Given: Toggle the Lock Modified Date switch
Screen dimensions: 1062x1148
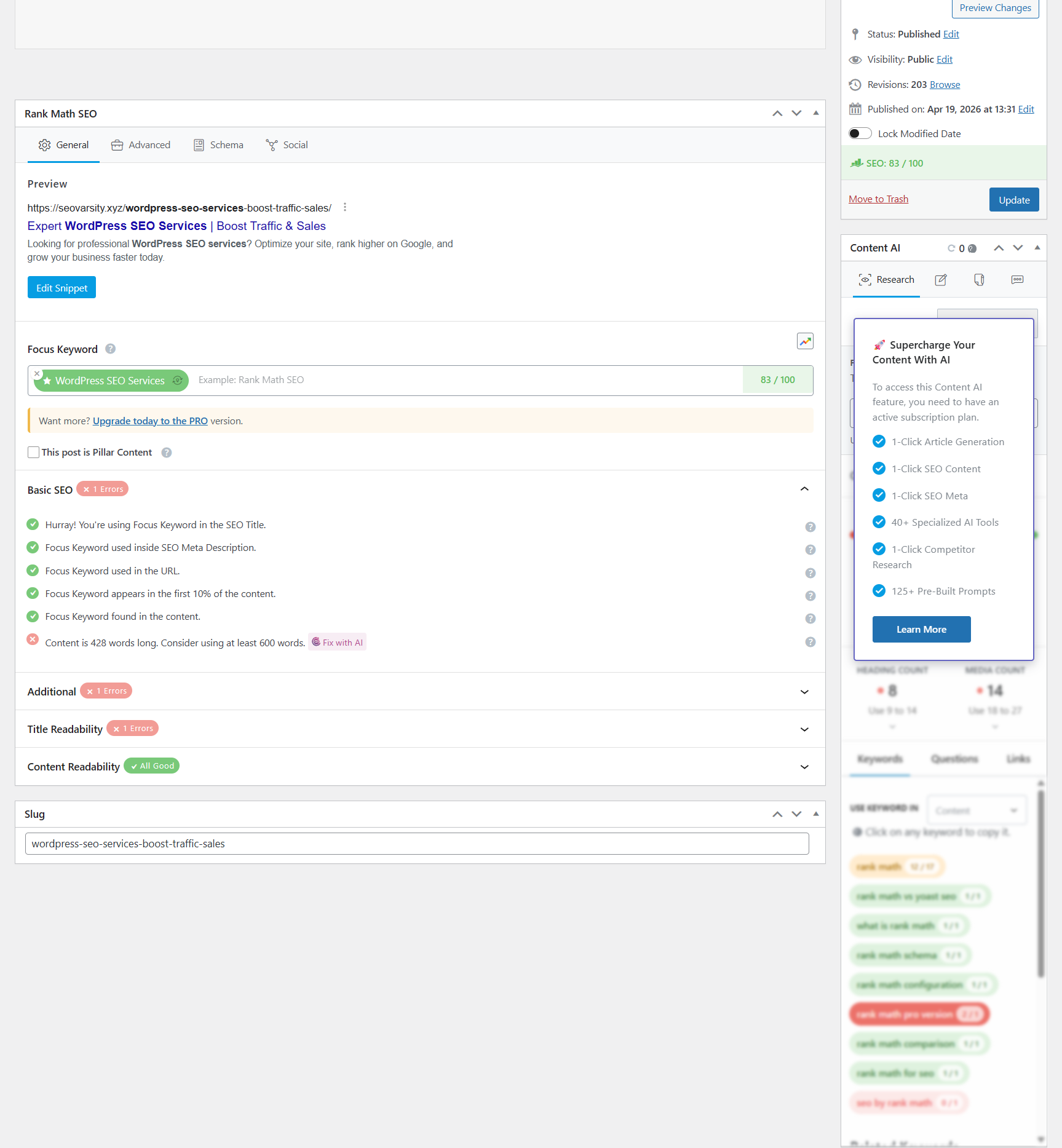Looking at the screenshot, I should click(860, 133).
